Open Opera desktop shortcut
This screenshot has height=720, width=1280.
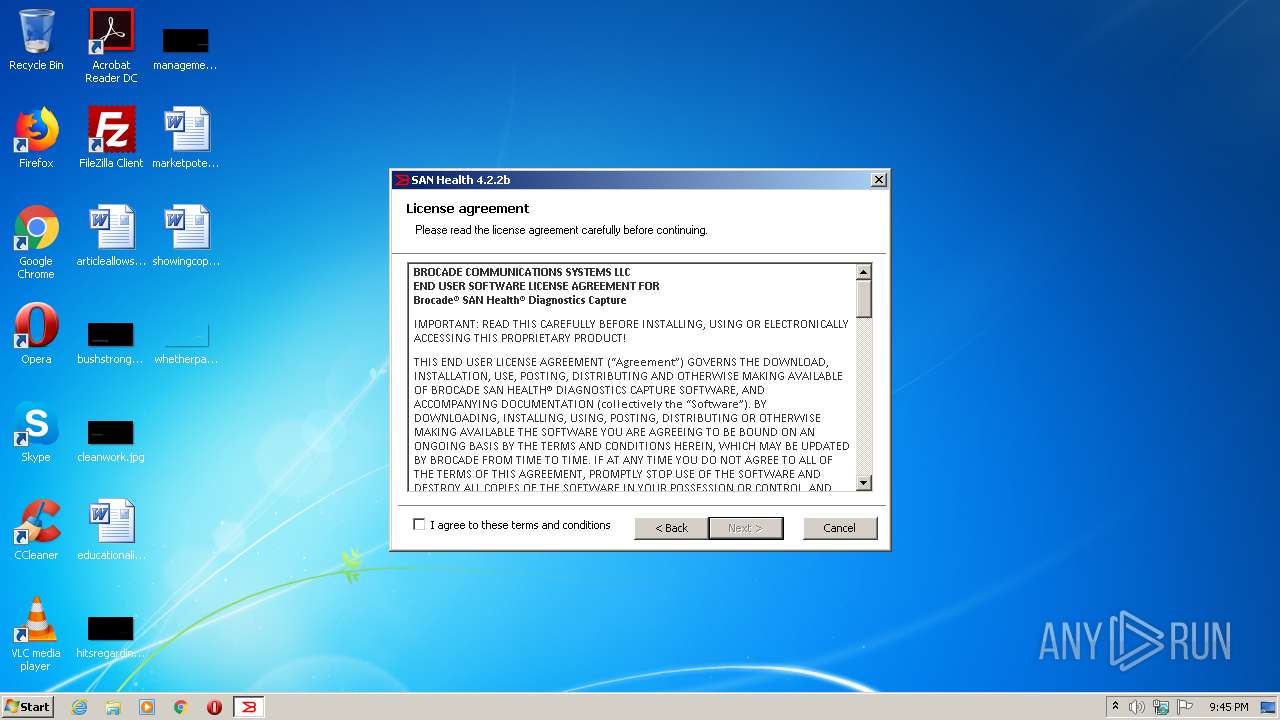pos(36,334)
